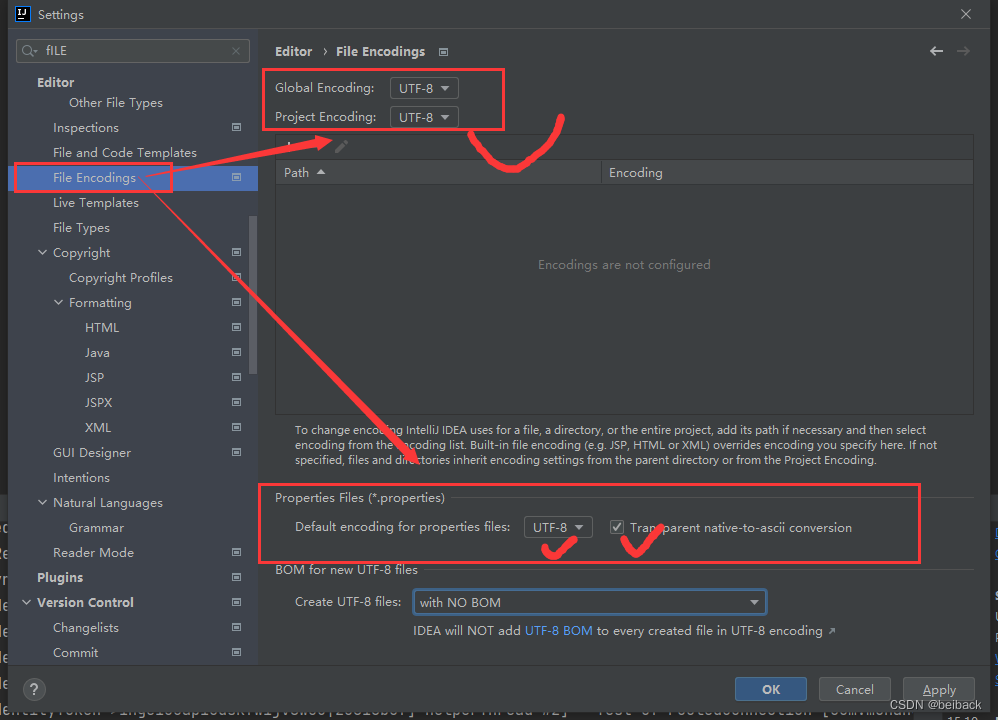Open File Types settings page
Screen dimensions: 998x720
(81, 227)
